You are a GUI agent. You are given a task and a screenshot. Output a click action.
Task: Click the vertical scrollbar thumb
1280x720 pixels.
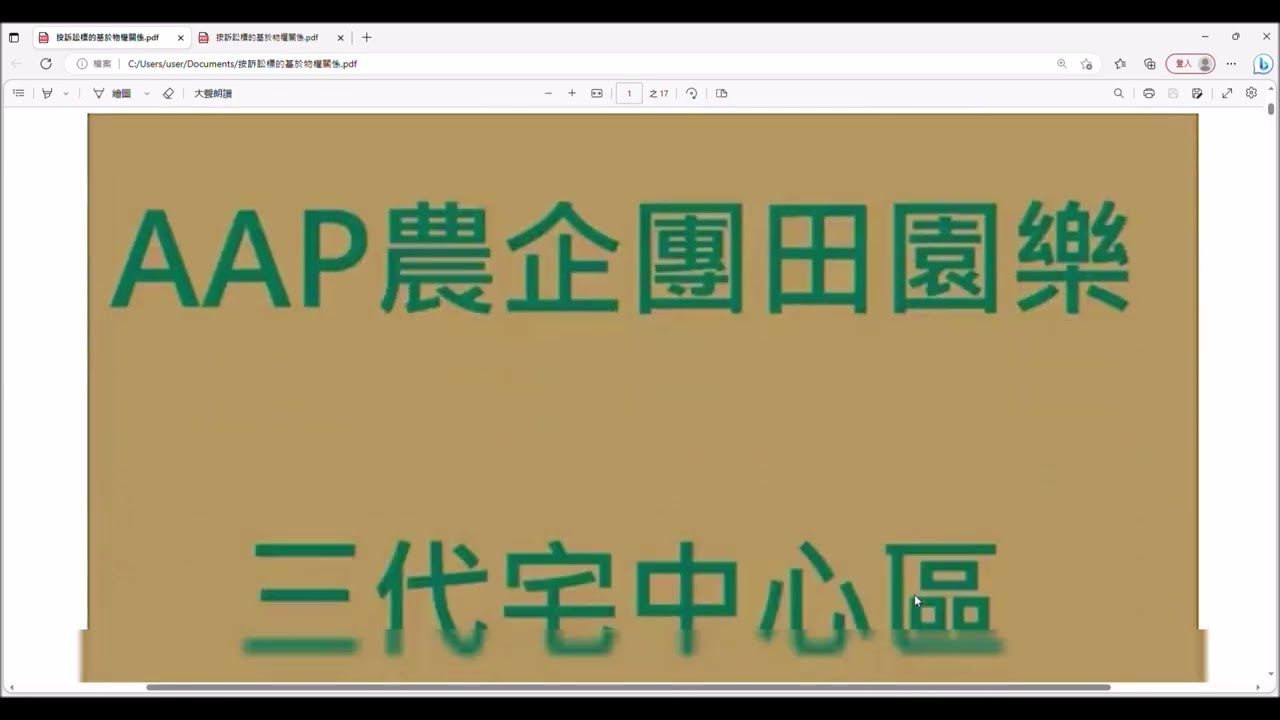pyautogui.click(x=1271, y=108)
